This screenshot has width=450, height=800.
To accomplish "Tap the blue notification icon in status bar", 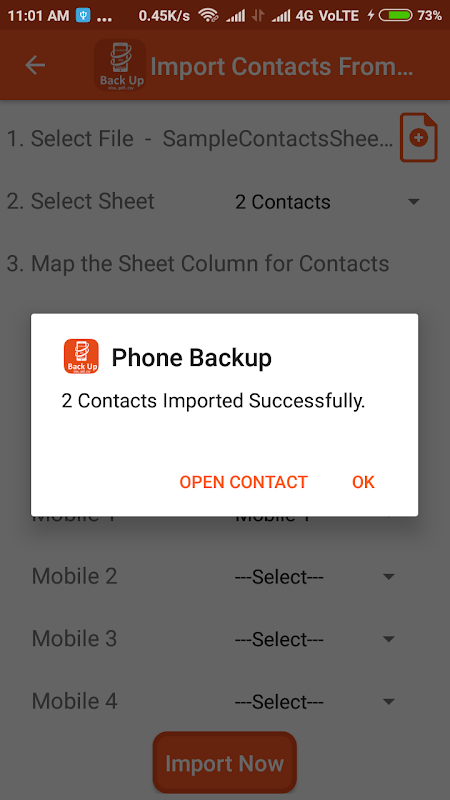I will tap(83, 15).
